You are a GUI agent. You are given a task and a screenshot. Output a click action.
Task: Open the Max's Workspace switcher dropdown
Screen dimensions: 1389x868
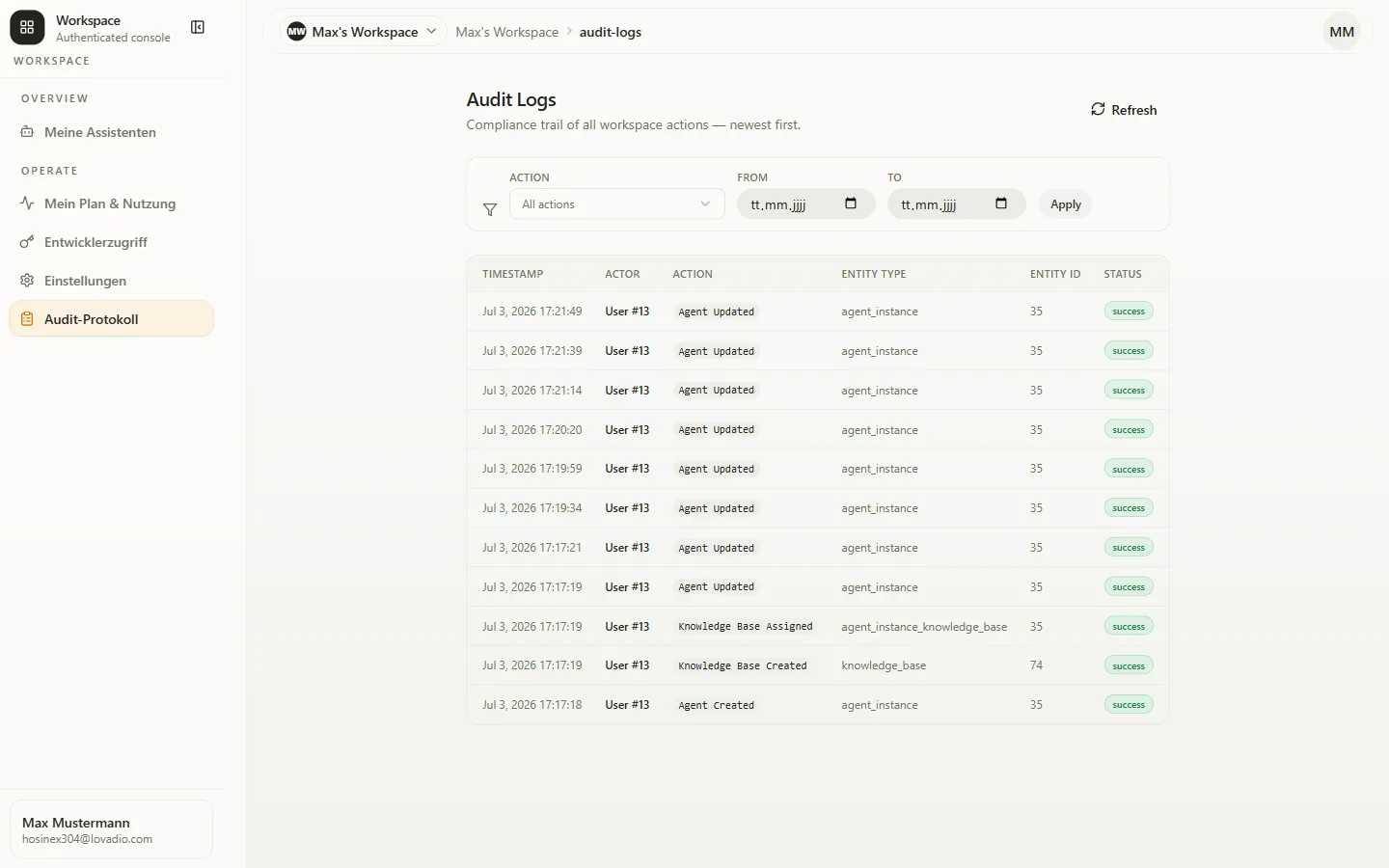click(x=363, y=32)
